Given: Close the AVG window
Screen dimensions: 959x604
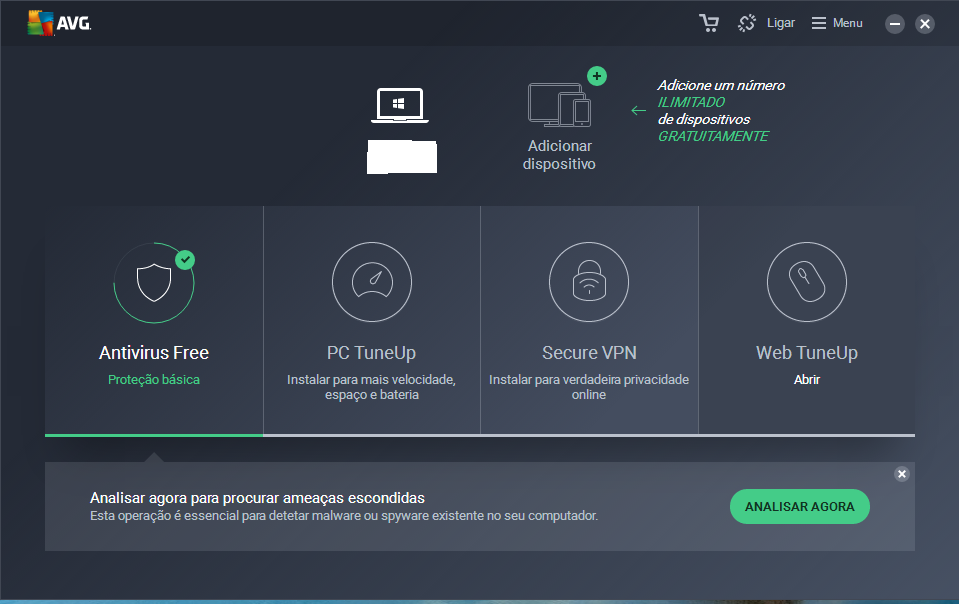Looking at the screenshot, I should [925, 24].
